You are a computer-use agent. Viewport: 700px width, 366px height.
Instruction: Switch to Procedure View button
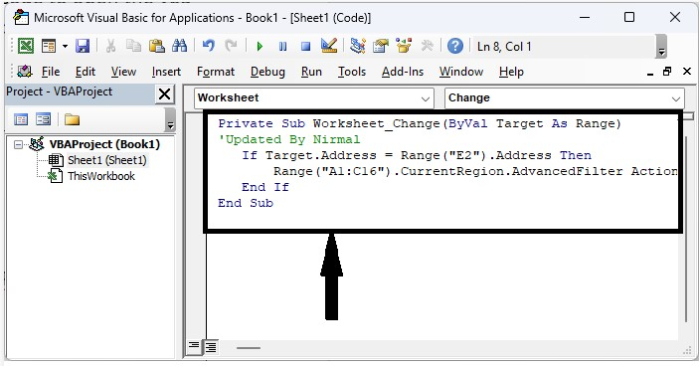[x=194, y=346]
